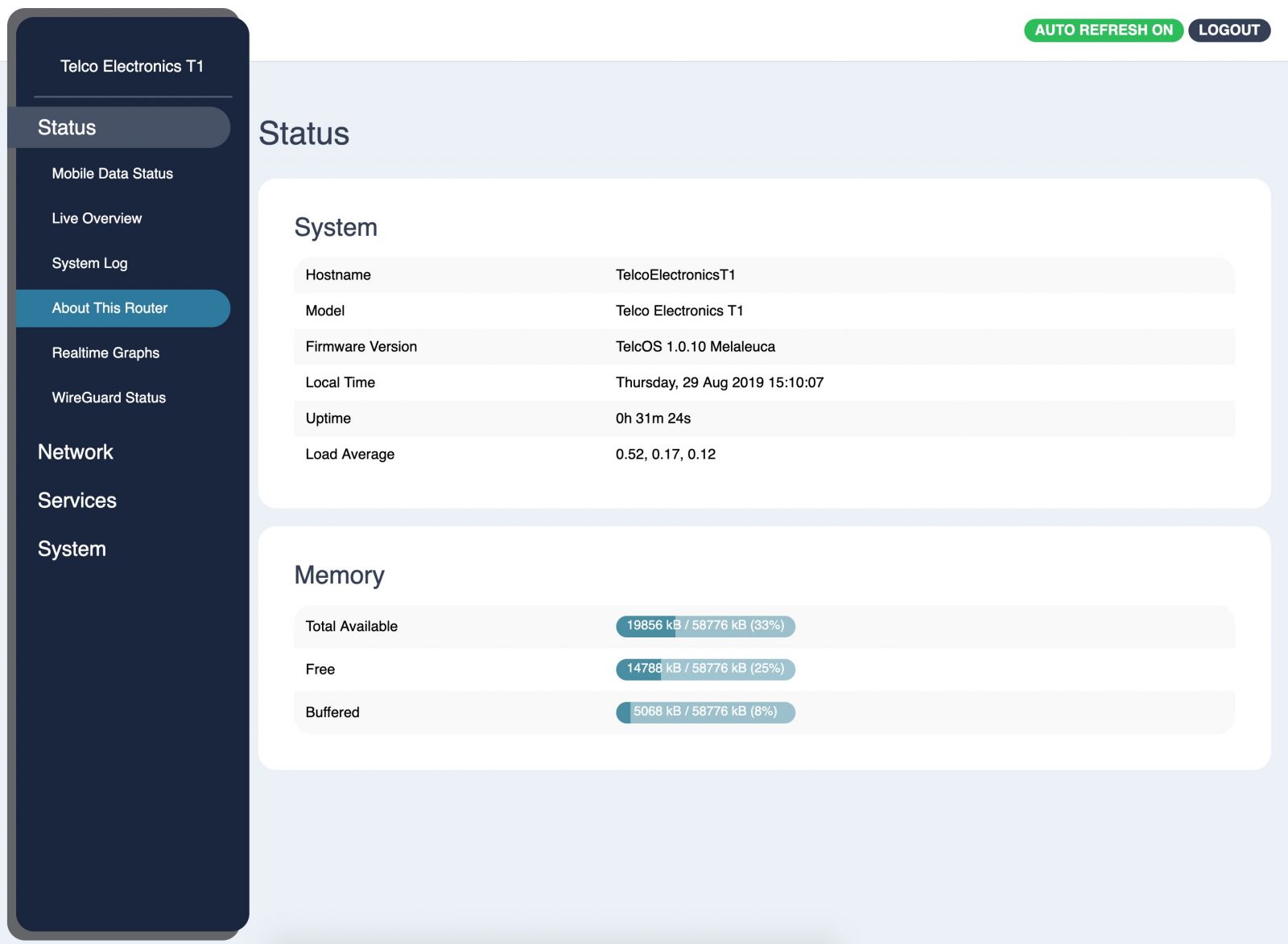The height and width of the screenshot is (944, 1288).
Task: Click the Free memory label
Action: [x=320, y=669]
